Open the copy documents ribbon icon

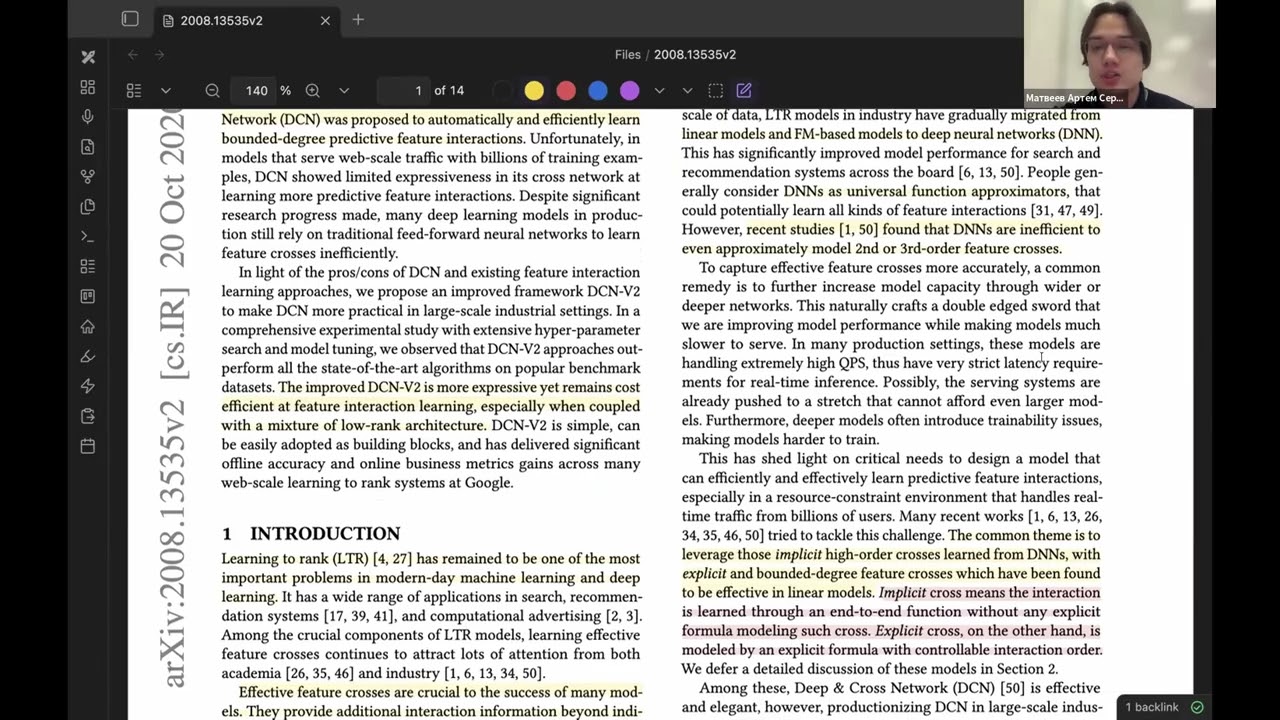click(x=88, y=207)
